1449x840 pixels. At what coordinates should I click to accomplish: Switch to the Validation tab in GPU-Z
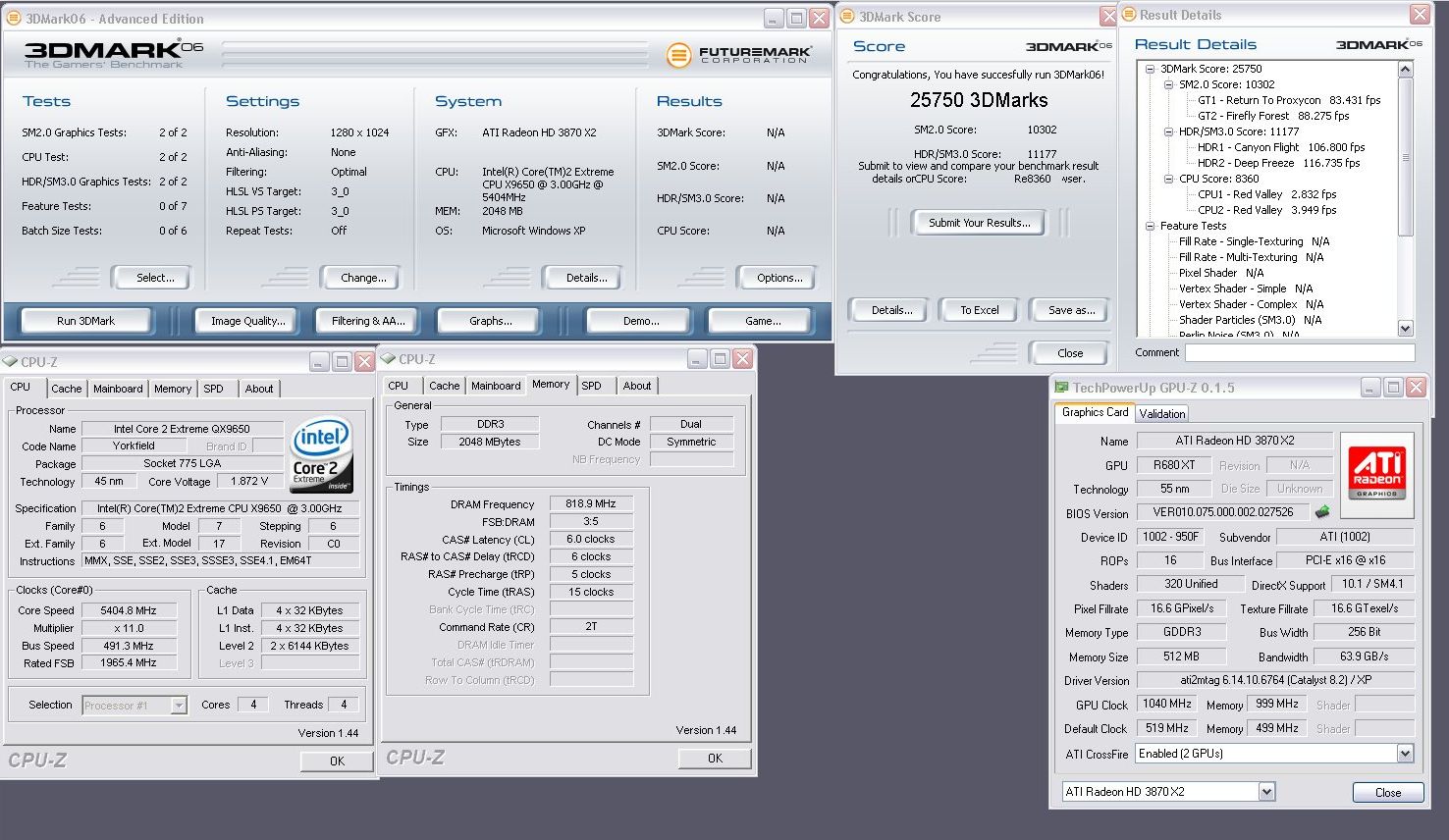pyautogui.click(x=1162, y=414)
